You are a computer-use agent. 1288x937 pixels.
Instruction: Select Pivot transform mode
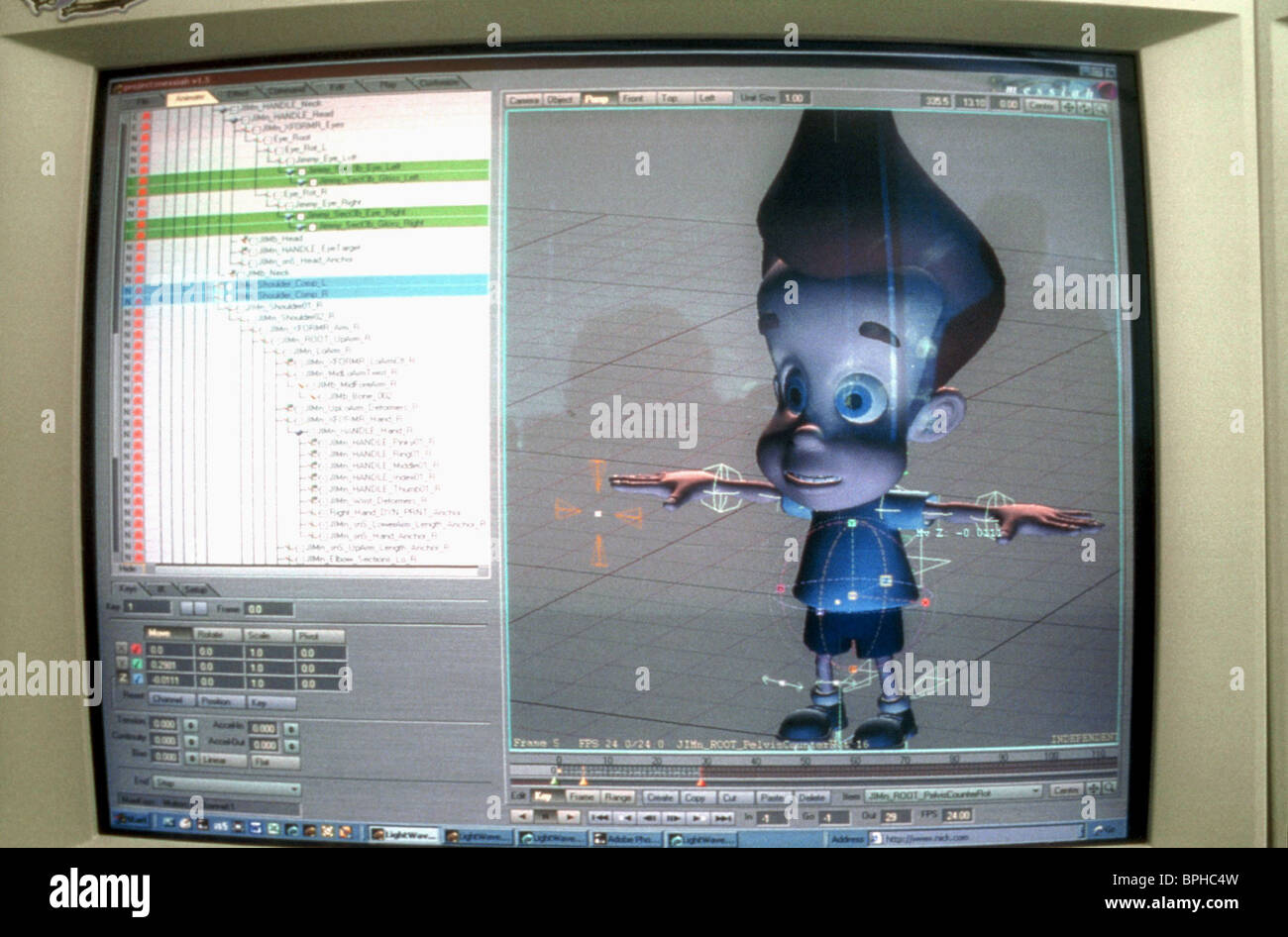(x=319, y=636)
